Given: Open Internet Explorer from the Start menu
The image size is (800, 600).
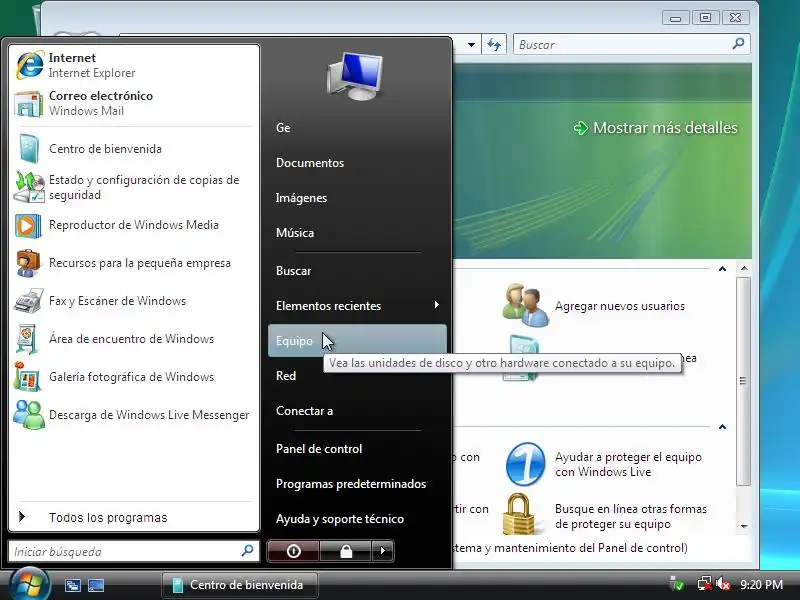Looking at the screenshot, I should pyautogui.click(x=134, y=65).
